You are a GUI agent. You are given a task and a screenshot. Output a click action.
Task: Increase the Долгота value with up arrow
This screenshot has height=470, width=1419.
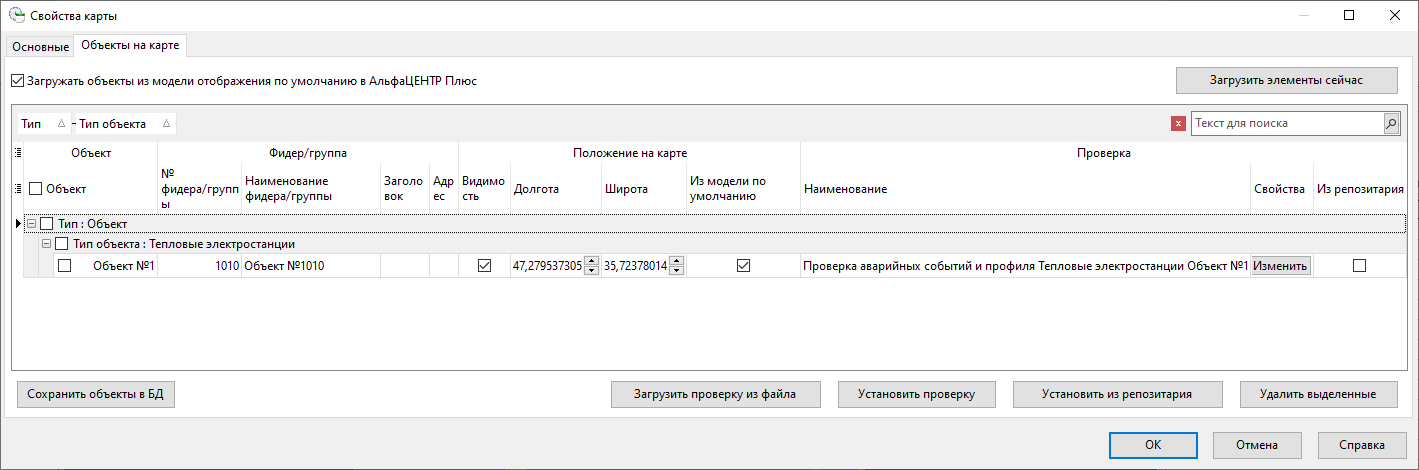[591, 261]
